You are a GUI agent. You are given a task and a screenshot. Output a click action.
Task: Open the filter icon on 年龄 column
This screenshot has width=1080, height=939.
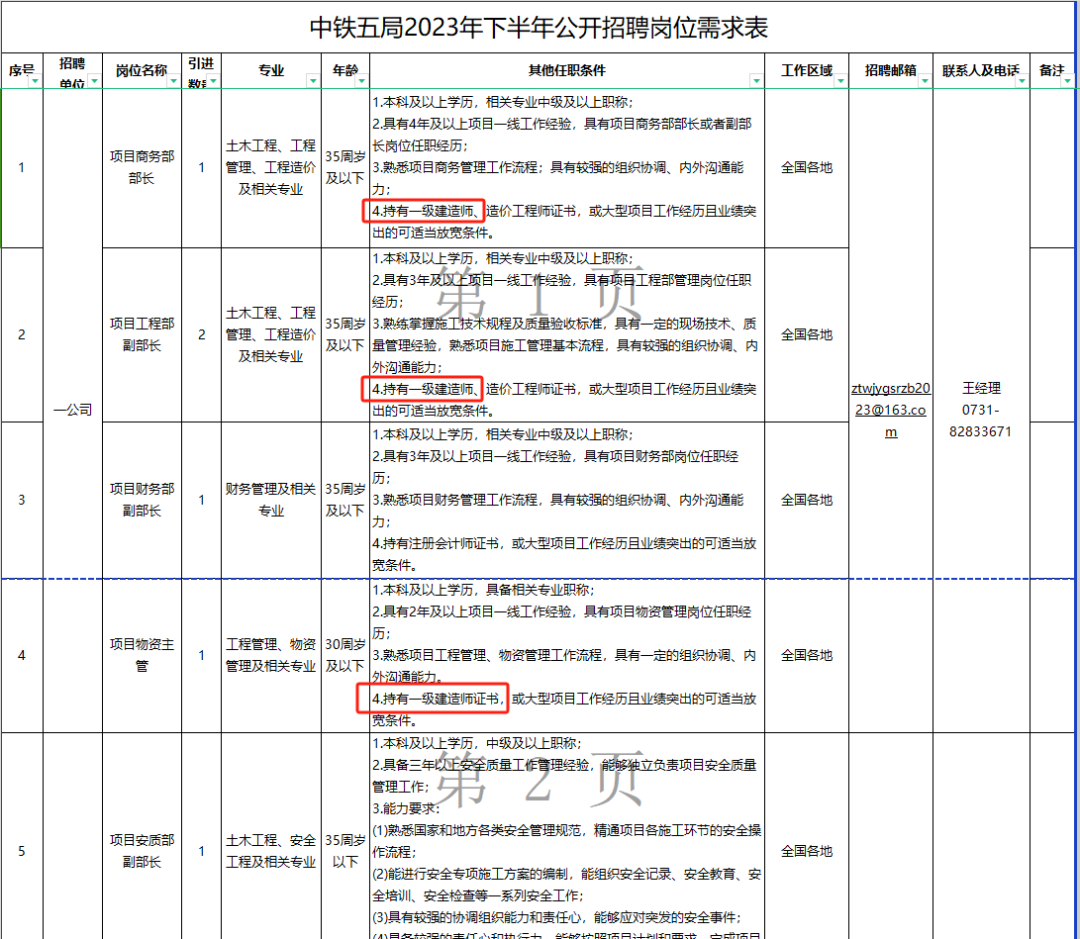(362, 80)
